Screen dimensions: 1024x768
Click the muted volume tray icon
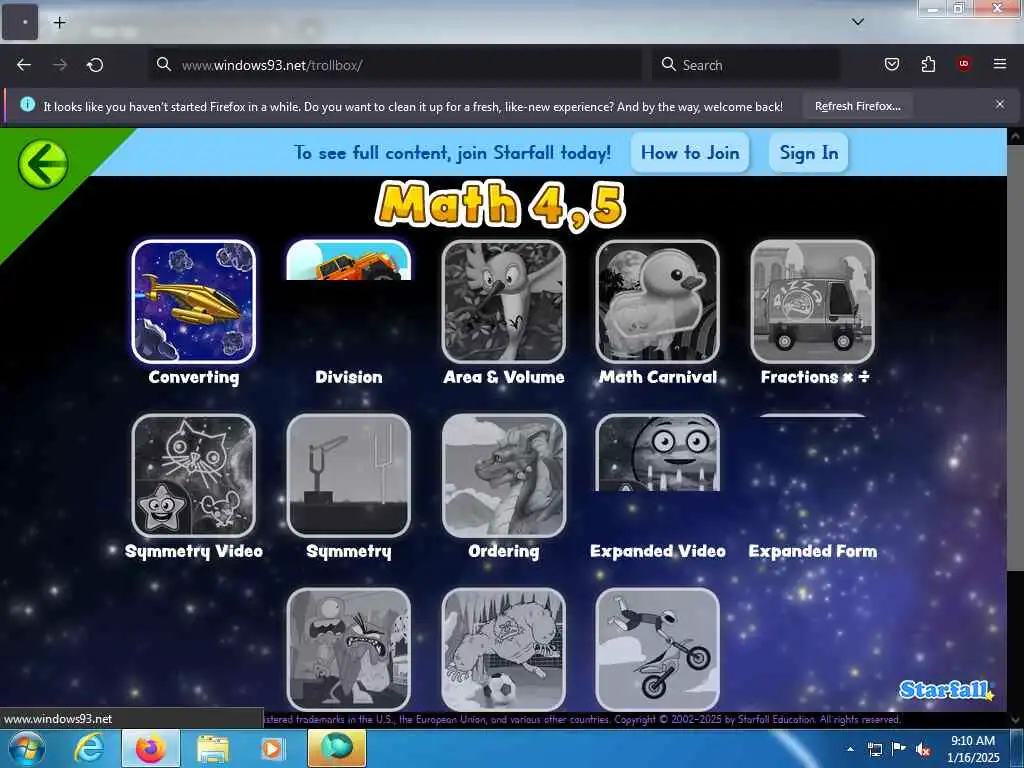[923, 749]
